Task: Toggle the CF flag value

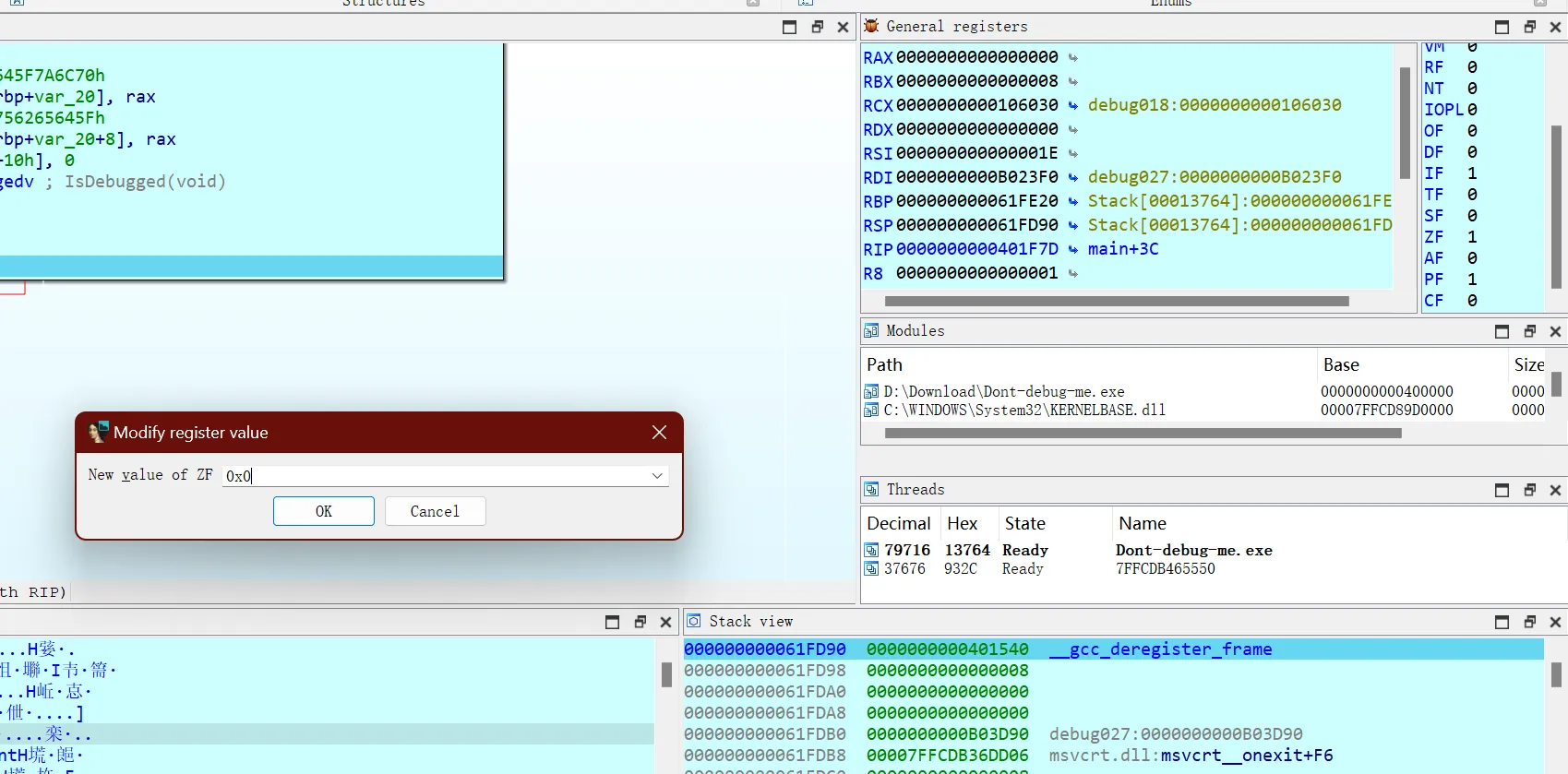Action: tap(1472, 301)
